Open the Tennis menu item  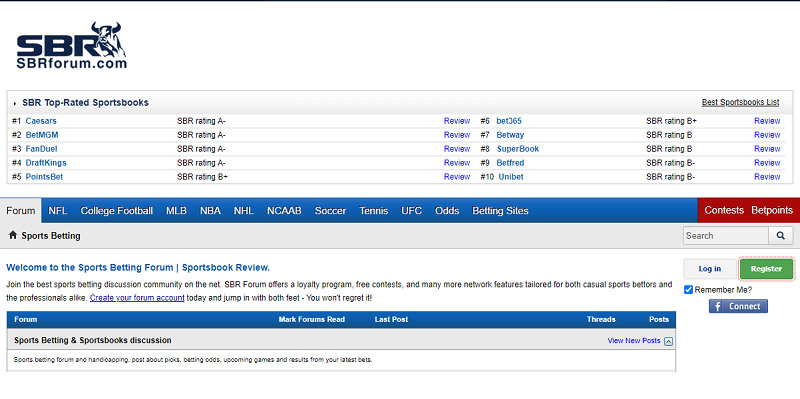(x=373, y=211)
